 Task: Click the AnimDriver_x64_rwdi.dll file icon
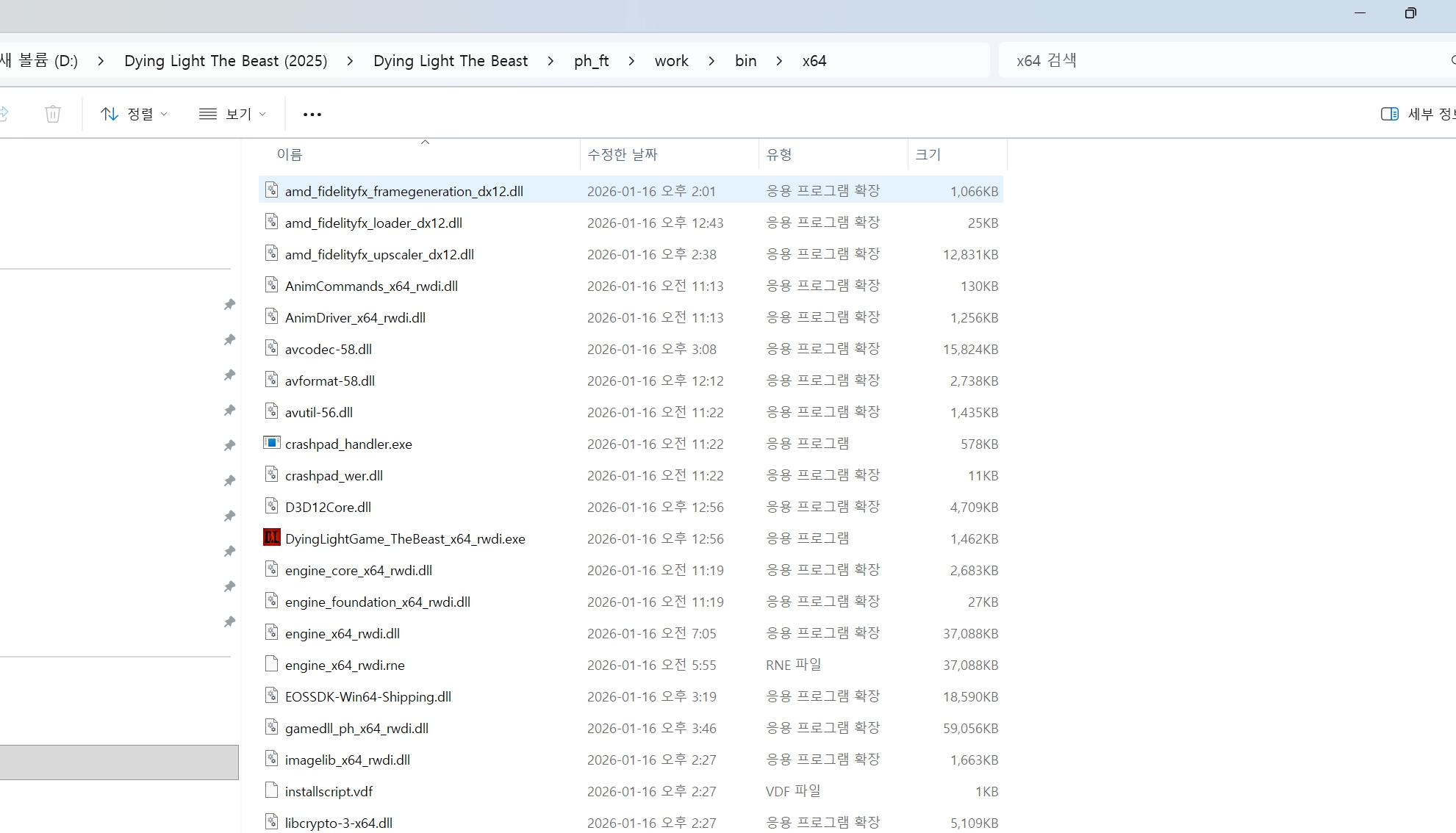click(272, 317)
